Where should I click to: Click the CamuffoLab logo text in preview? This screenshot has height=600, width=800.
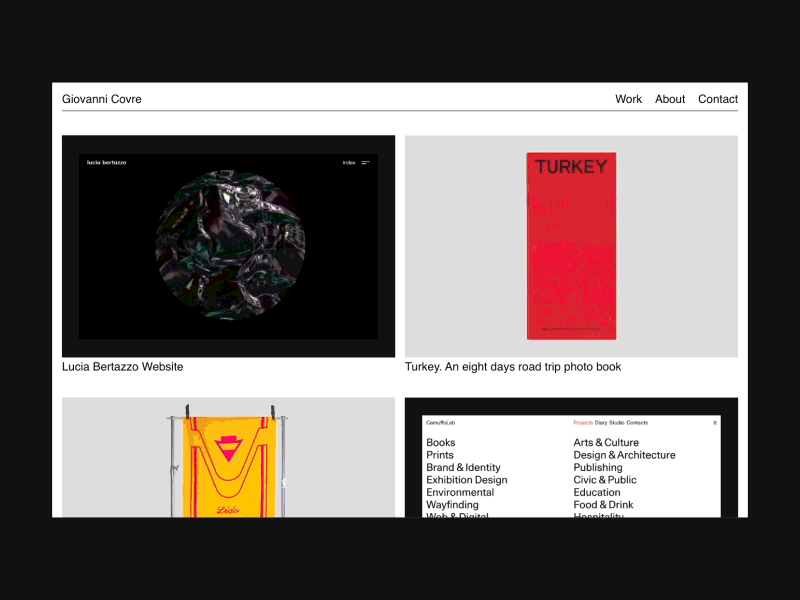pyautogui.click(x=440, y=422)
